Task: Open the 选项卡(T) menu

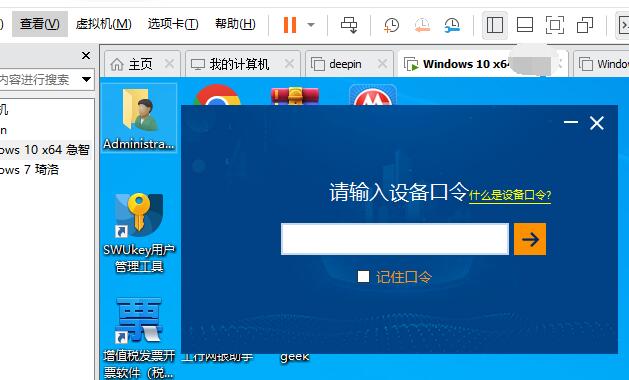Action: pyautogui.click(x=173, y=24)
